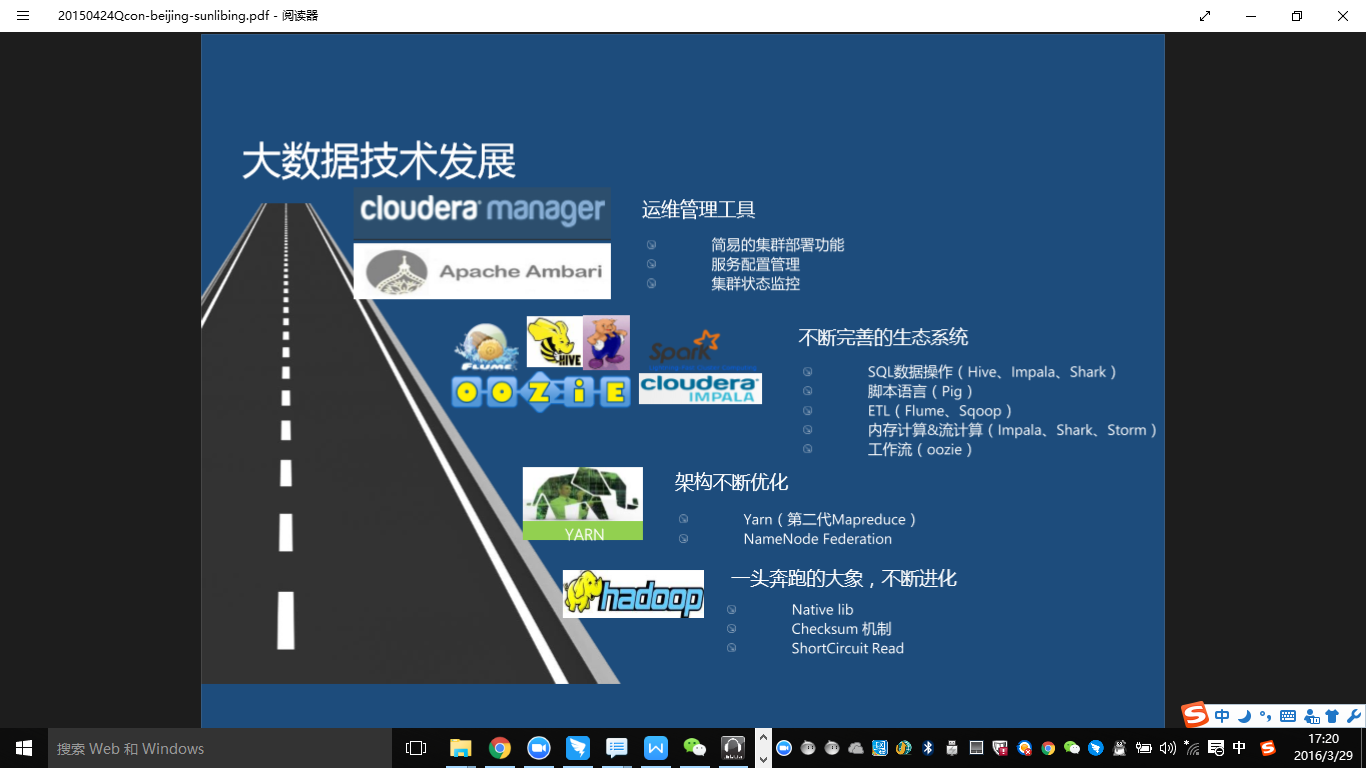Viewport: 1366px width, 768px height.
Task: Open File Explorer from the taskbar
Action: [x=460, y=748]
